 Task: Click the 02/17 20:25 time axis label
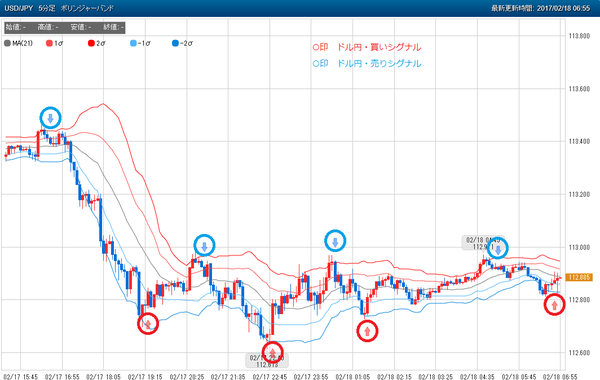[187, 377]
